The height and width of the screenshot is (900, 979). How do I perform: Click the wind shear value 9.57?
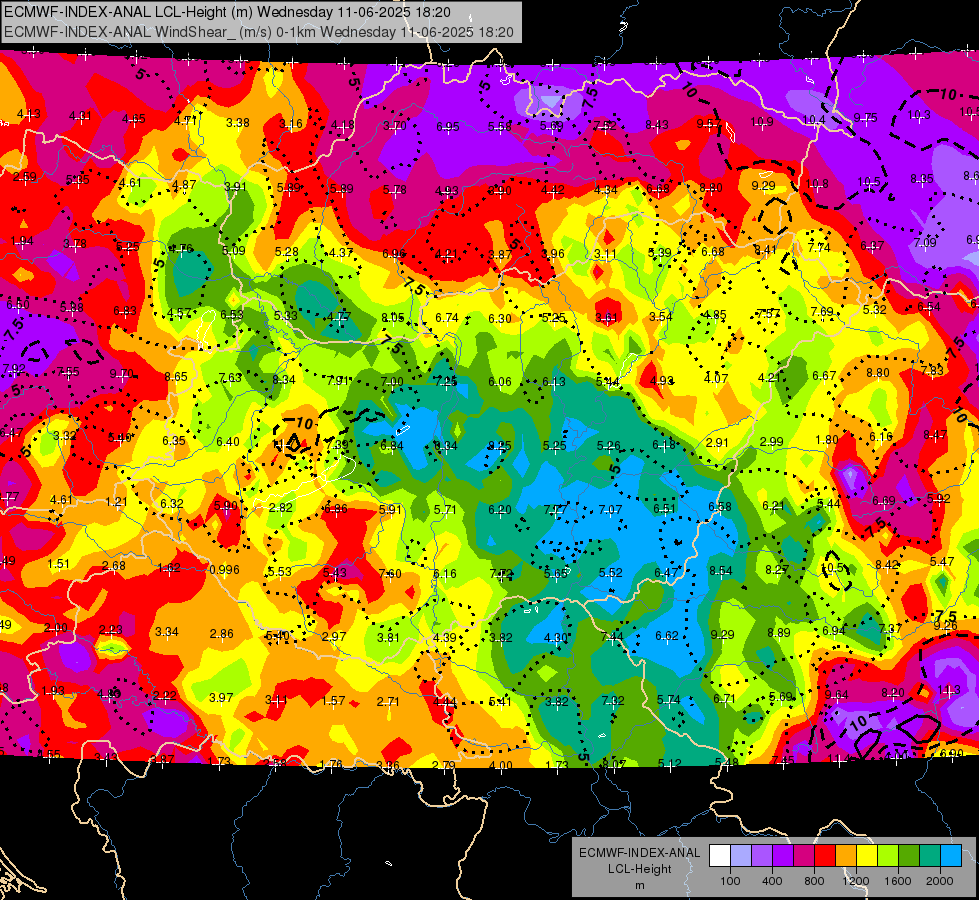(x=709, y=123)
